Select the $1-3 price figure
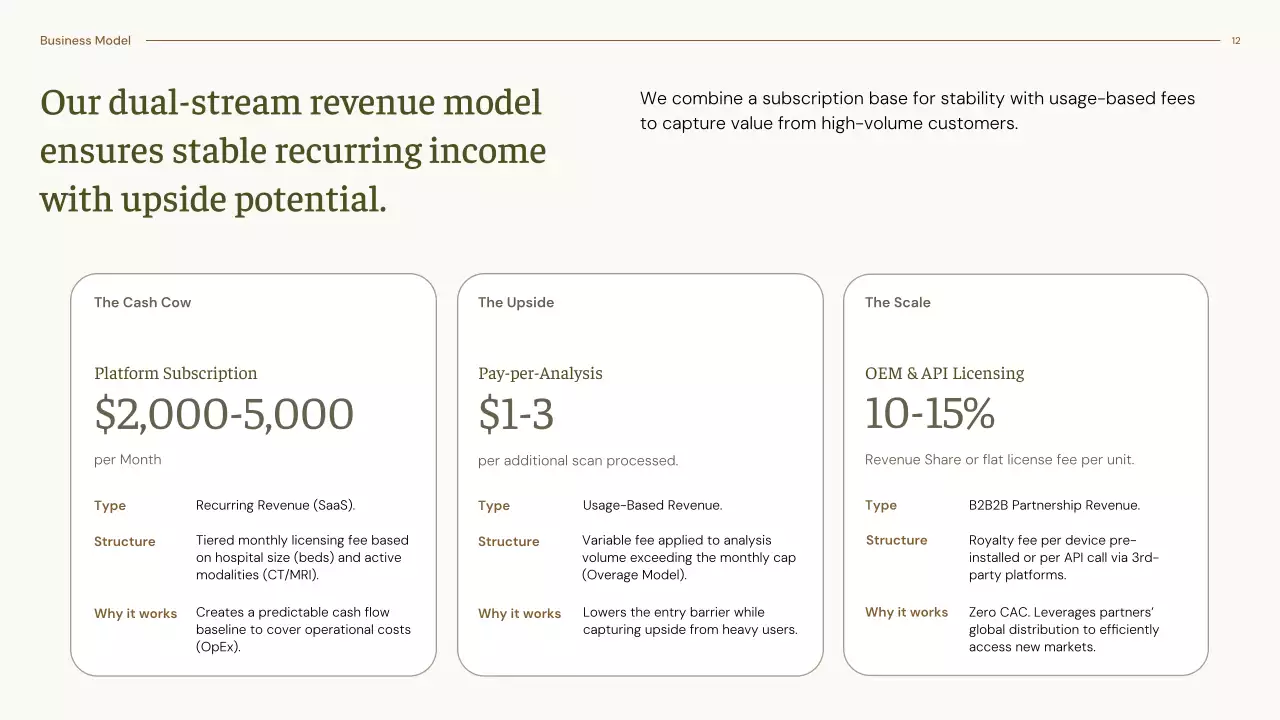 (515, 415)
